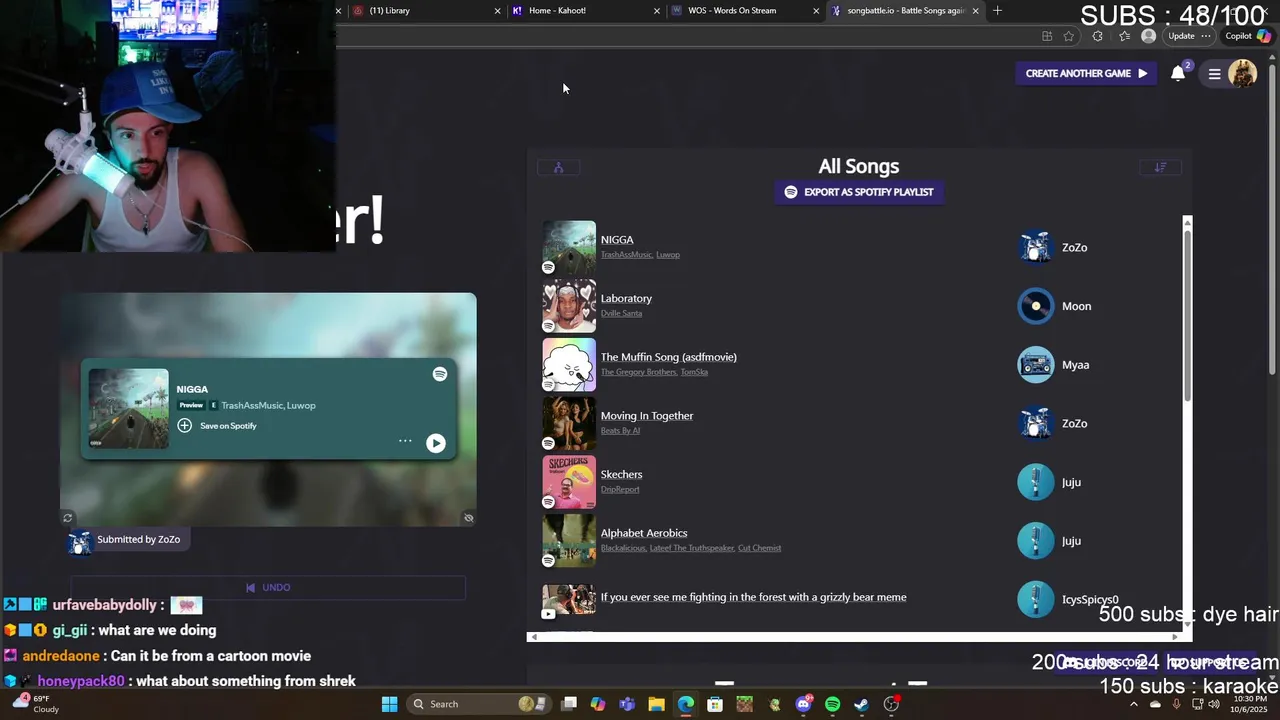Open Steam from the taskbar

861,704
